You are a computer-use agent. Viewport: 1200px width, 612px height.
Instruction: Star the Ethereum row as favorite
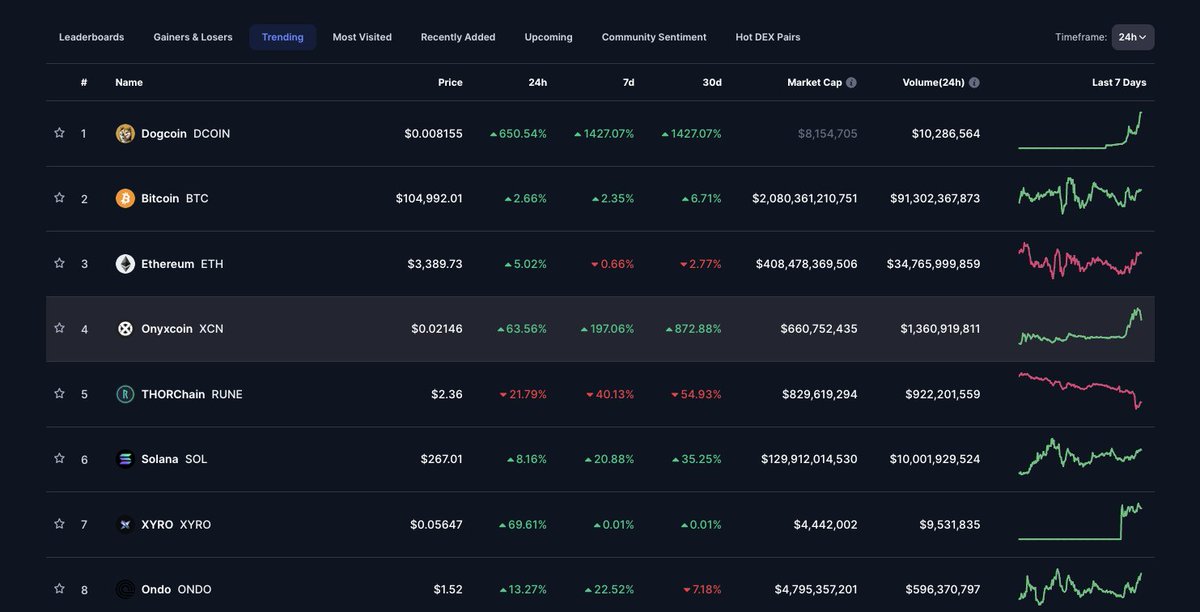coord(58,263)
